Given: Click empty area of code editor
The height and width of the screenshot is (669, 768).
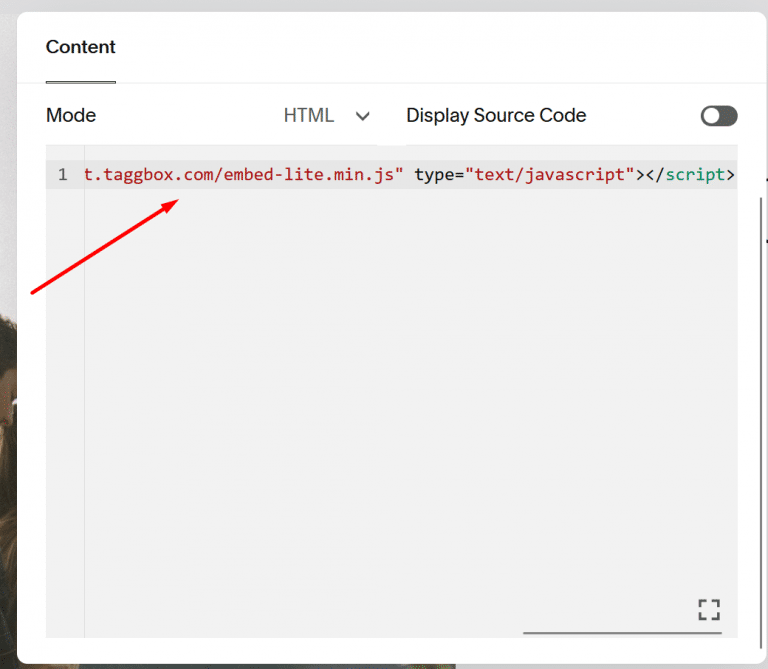Looking at the screenshot, I should click(x=400, y=400).
